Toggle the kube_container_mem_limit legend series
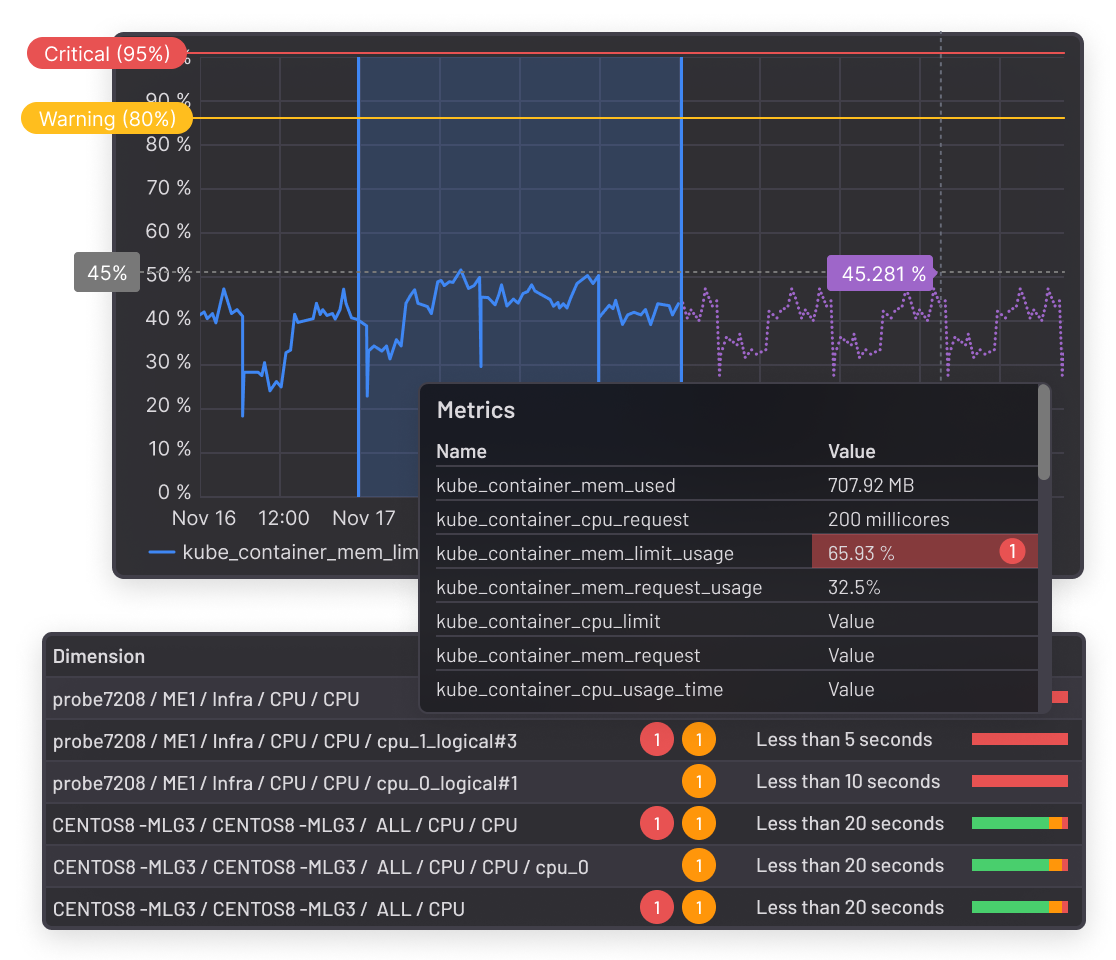This screenshot has width=1116, height=960. coord(290,552)
